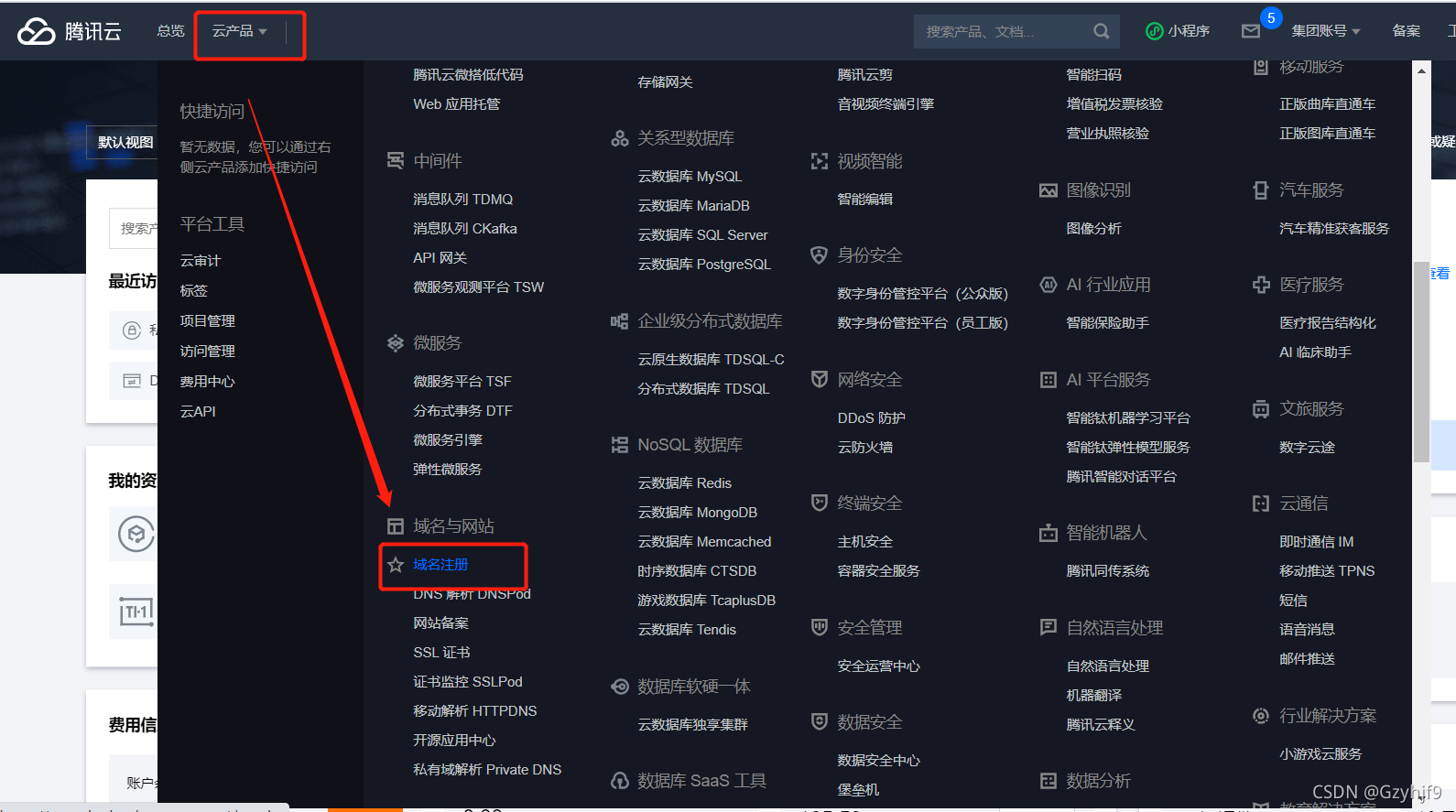1456x812 pixels.
Task: Open the mail notifications icon
Action: pos(1251,31)
